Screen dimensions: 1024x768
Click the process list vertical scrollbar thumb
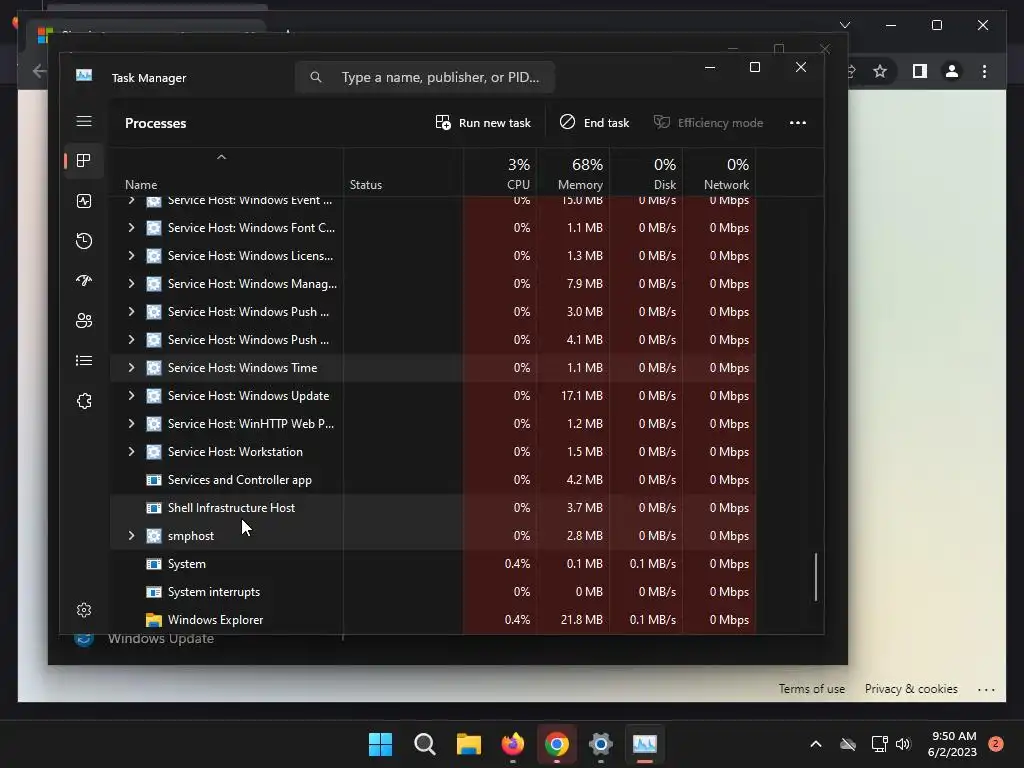[816, 577]
